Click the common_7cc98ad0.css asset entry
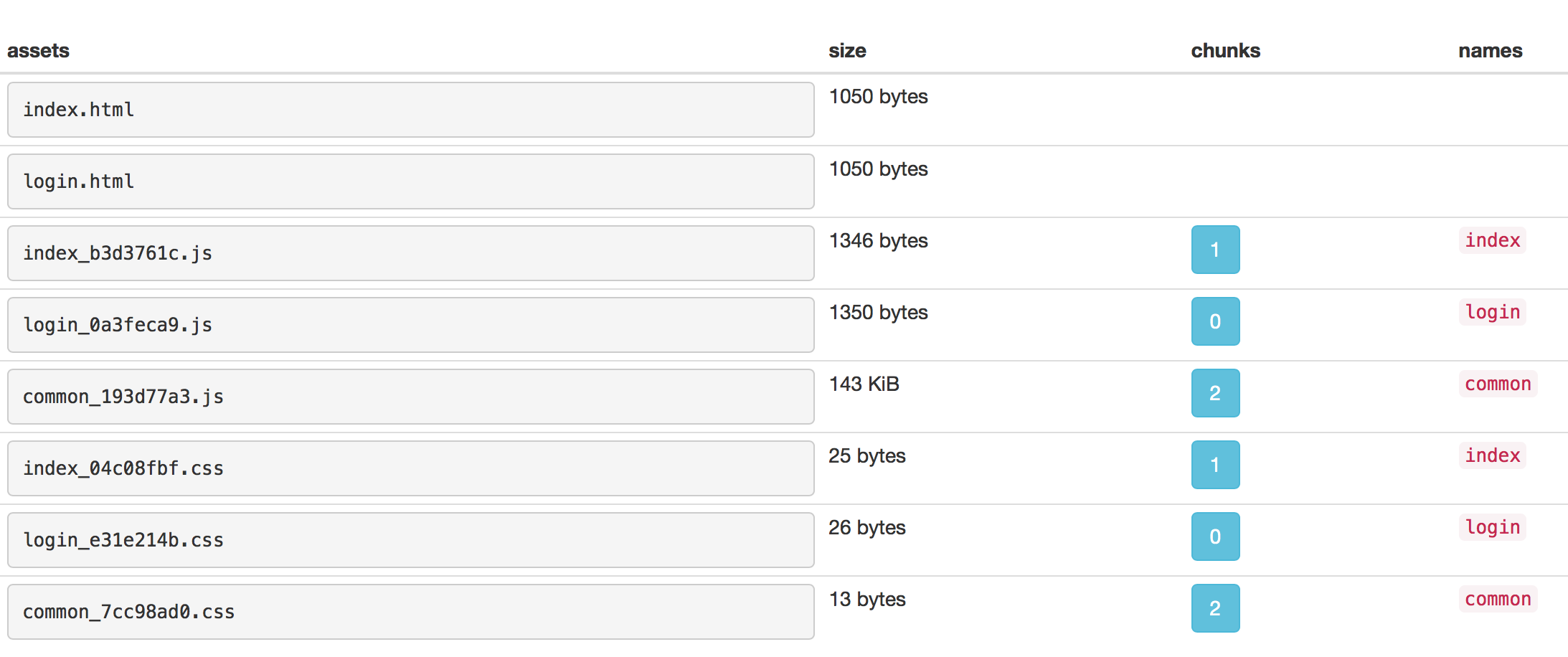Screen dimensions: 1568x657 click(410, 612)
